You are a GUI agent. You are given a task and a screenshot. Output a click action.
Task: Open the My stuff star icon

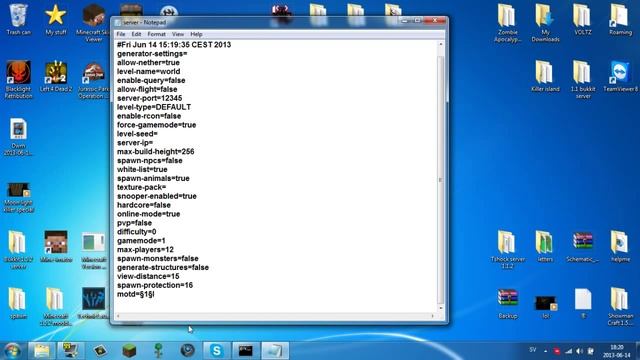(56, 19)
